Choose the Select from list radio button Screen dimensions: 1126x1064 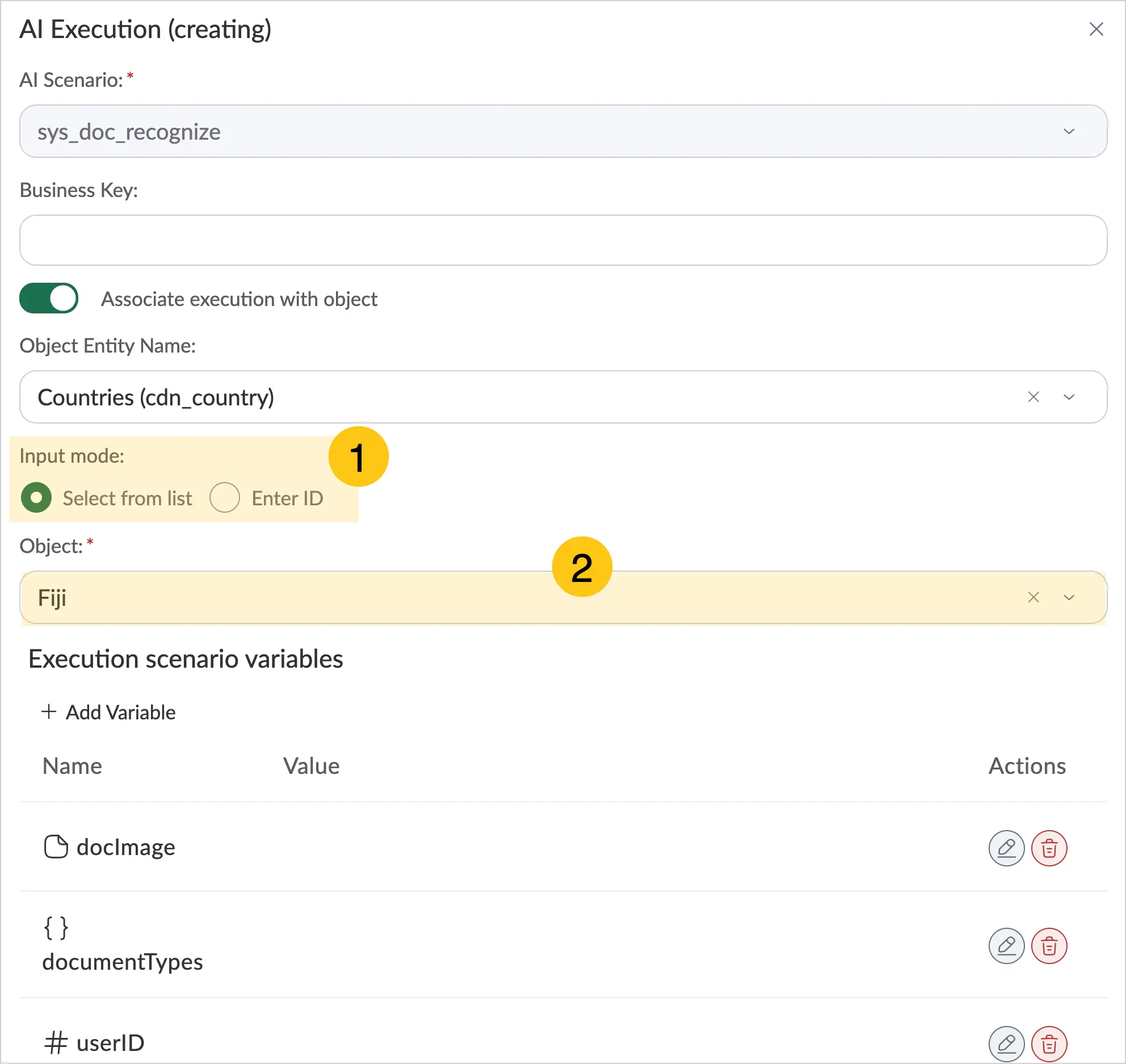(x=36, y=498)
